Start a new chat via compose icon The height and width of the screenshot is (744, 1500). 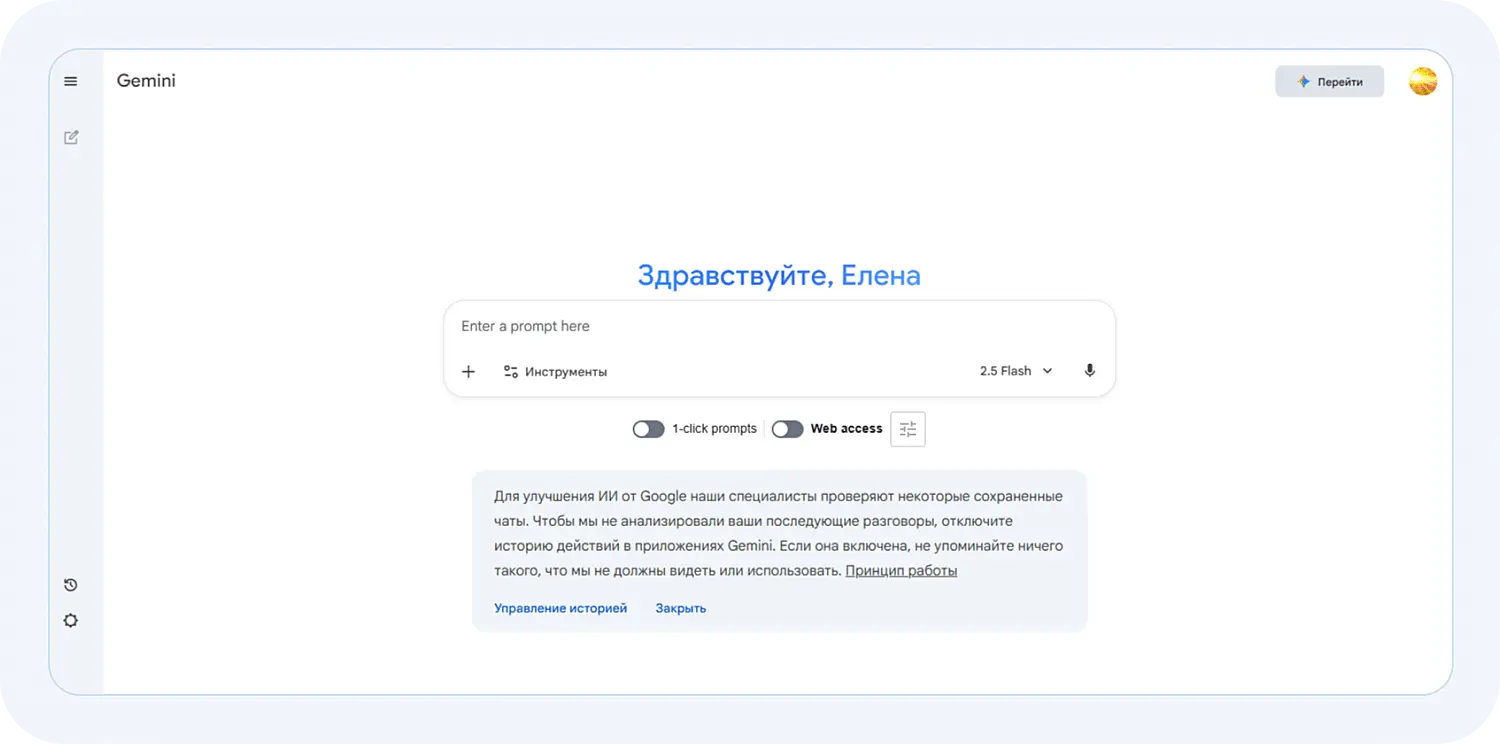coord(70,137)
